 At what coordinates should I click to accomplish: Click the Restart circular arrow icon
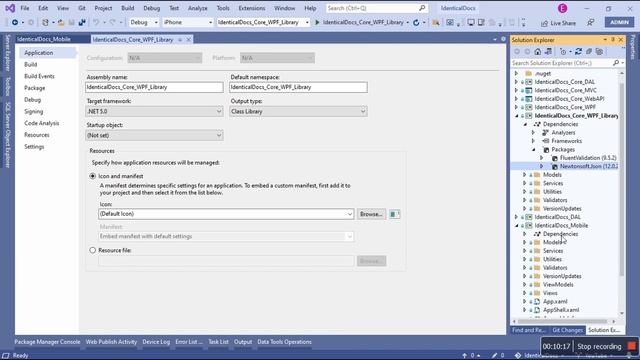pos(416,22)
